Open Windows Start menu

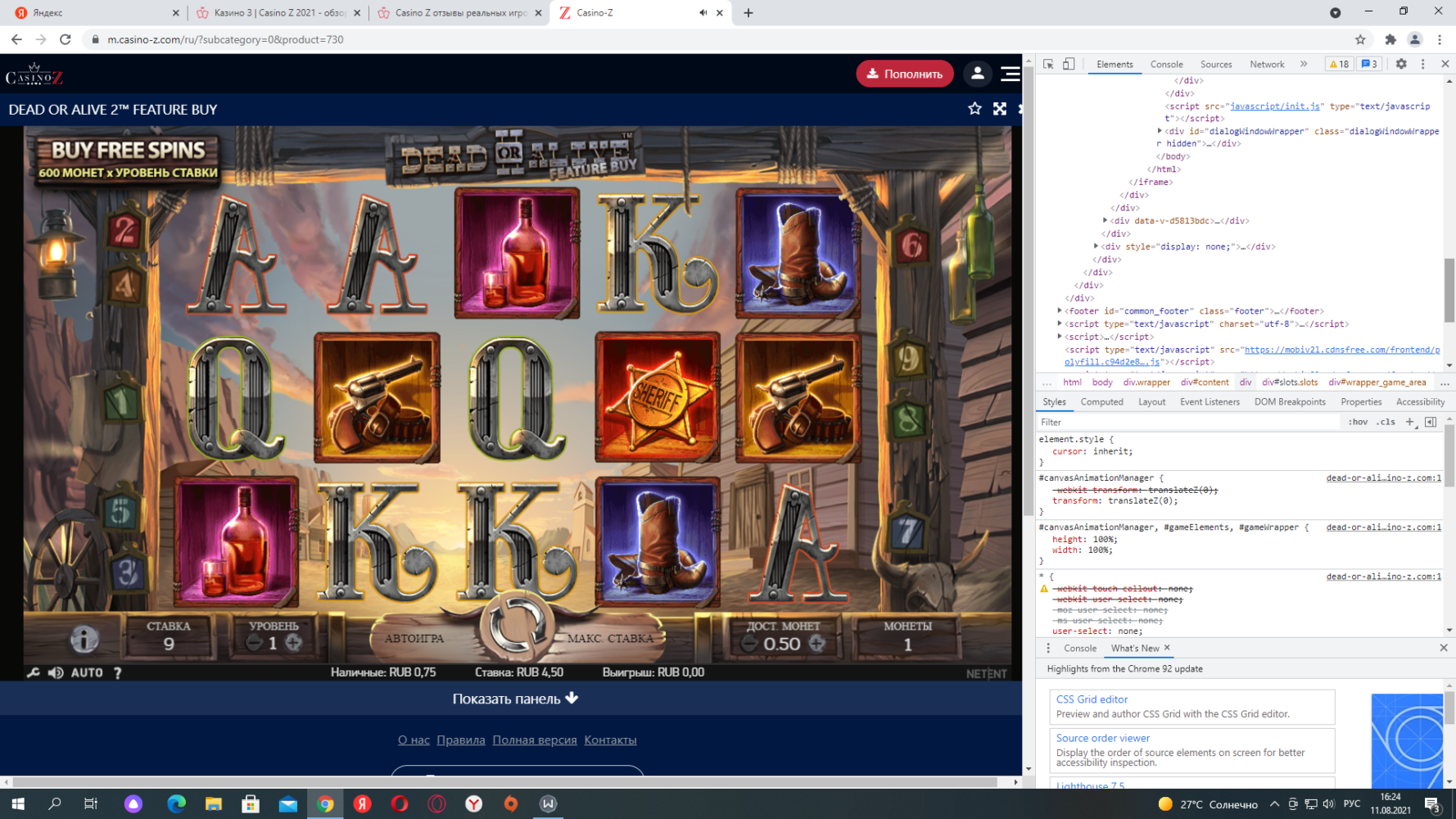tap(17, 804)
